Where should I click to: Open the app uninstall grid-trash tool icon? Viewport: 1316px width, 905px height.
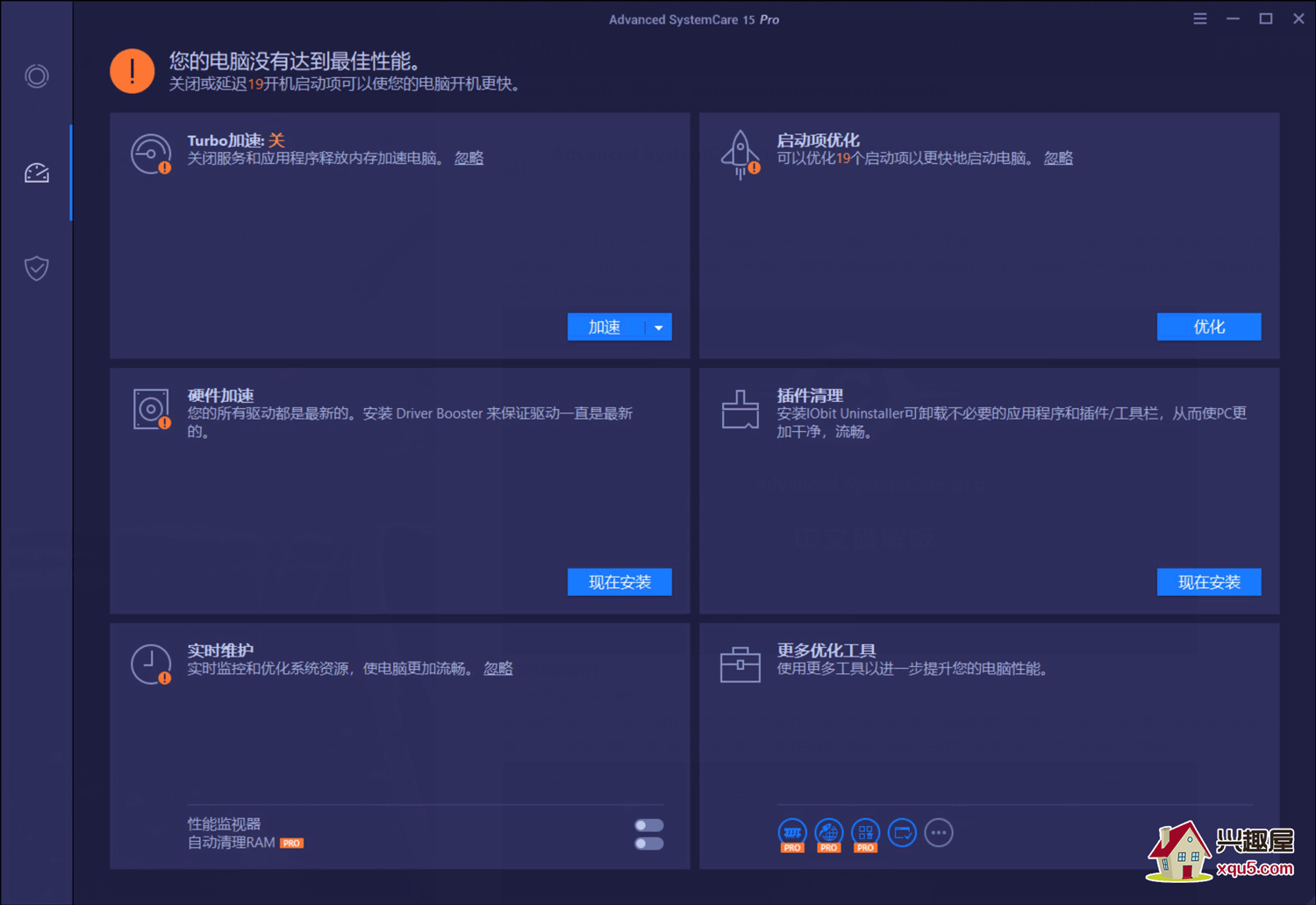[866, 835]
